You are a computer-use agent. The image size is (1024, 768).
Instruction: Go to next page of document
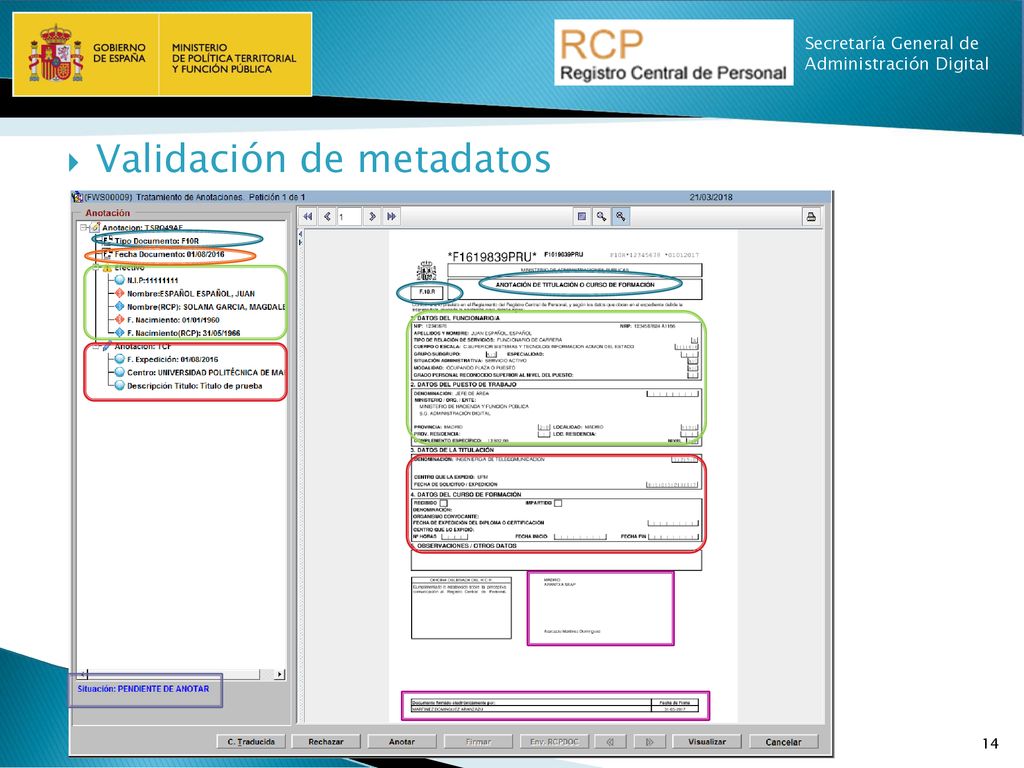click(x=372, y=216)
